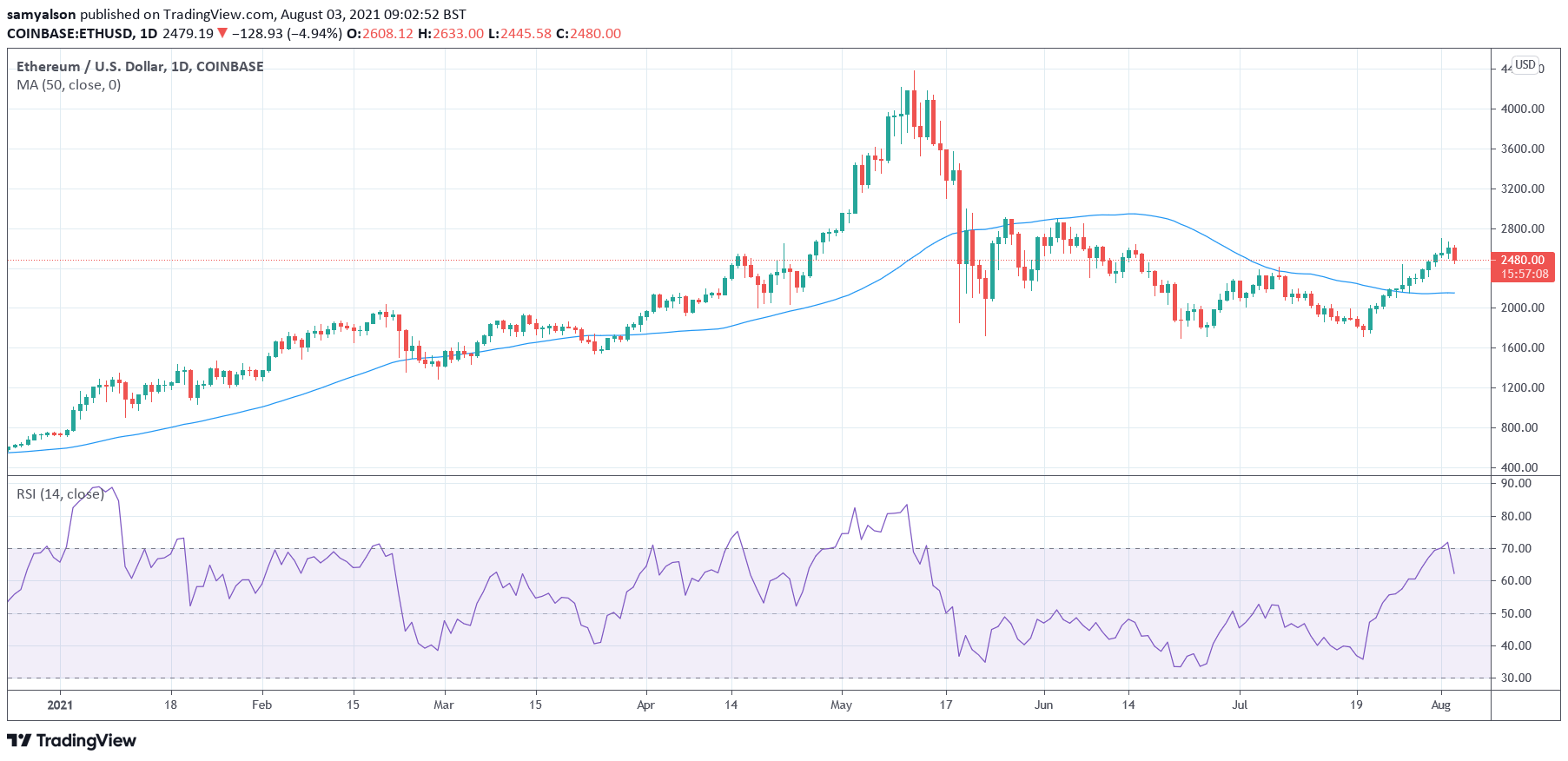The height and width of the screenshot is (761, 1568).
Task: Click the Jun label on time axis
Action: coord(1043,705)
